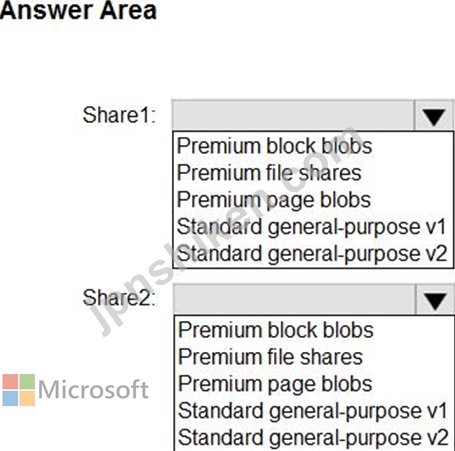This screenshot has width=455, height=451.
Task: Choose Standard general-purpose v2 for Share2
Action: (313, 438)
